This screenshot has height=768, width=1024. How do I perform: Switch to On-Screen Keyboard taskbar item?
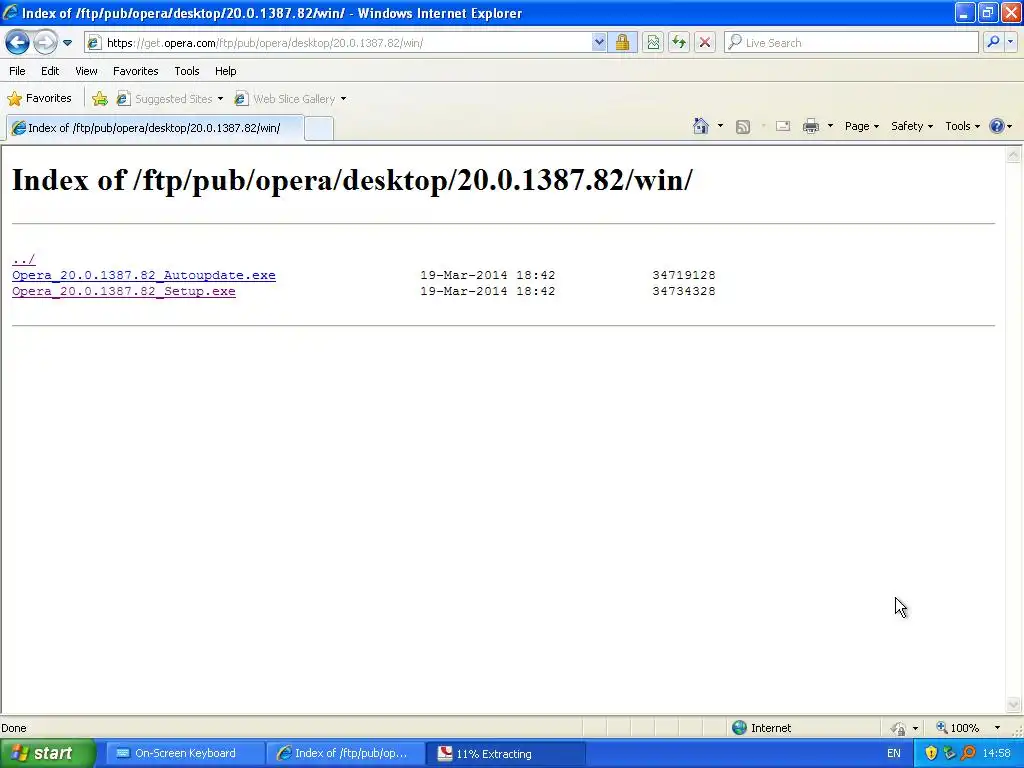[x=185, y=754]
